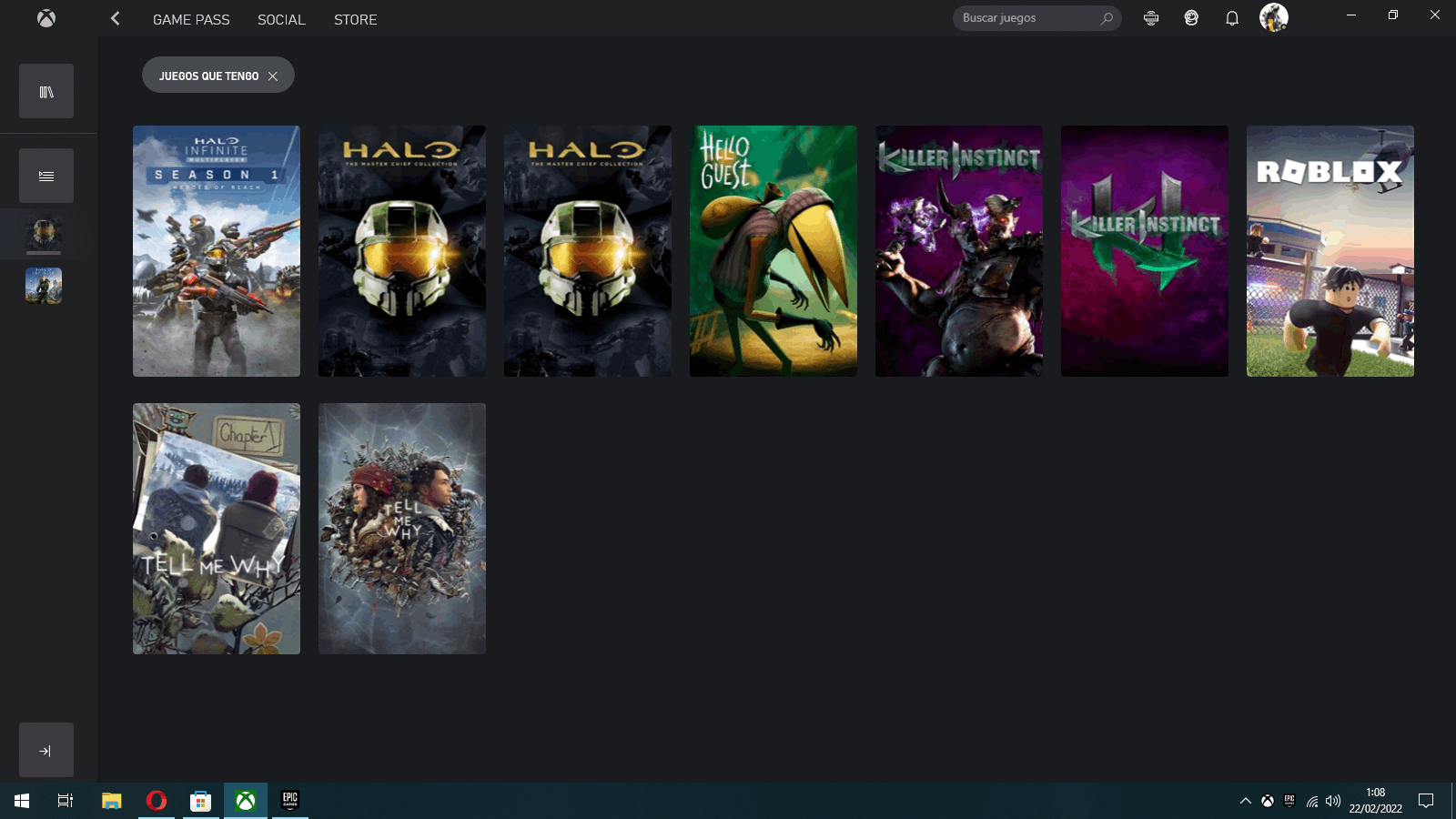Click the Buscar juegos search field
Screen dimensions: 1456x819
pos(1036,18)
